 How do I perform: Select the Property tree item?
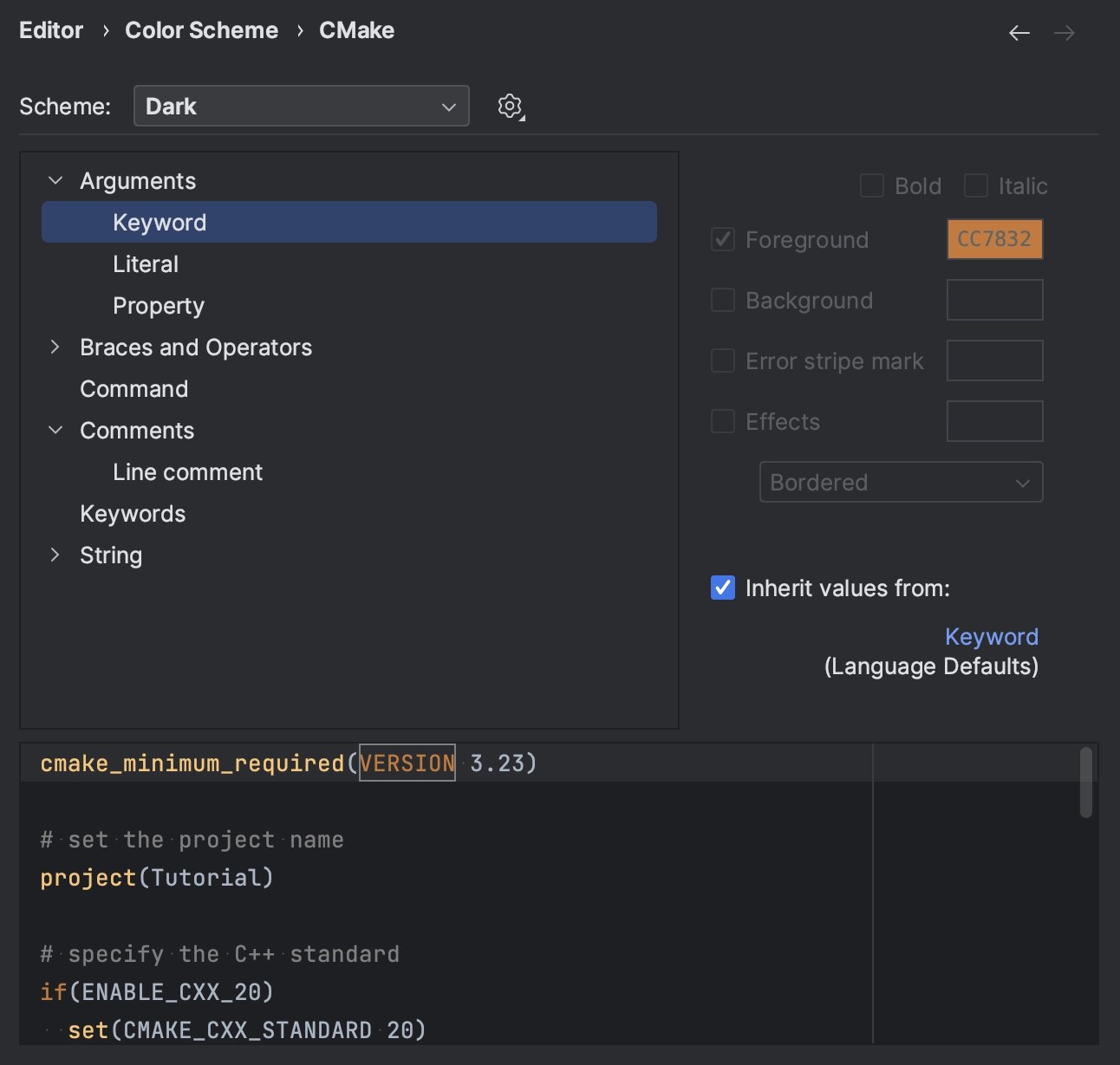[158, 305]
